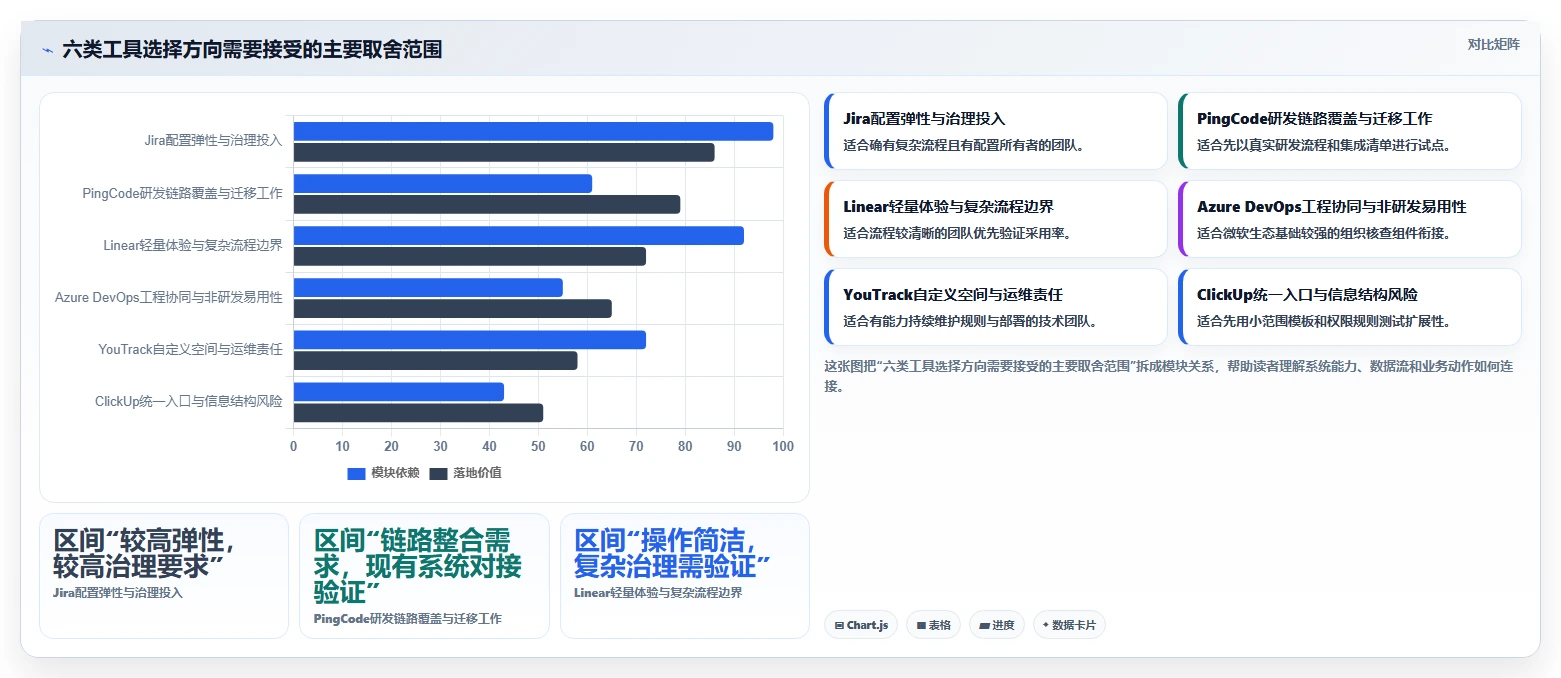
Task: Click the ClickUp统一入口与信息结构风险 axis label
Action: 189,401
